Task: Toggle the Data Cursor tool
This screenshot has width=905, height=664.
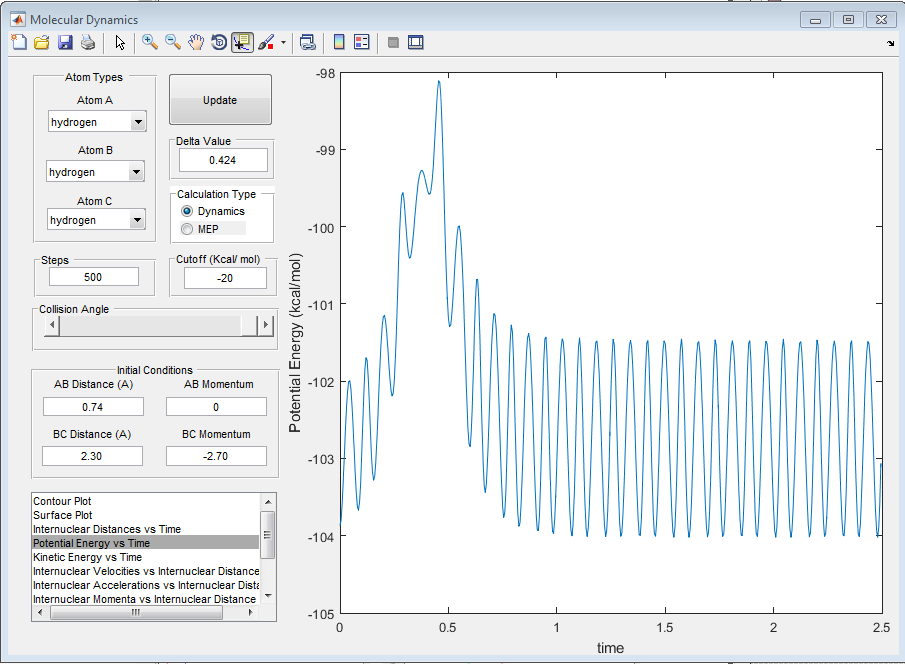Action: 242,42
